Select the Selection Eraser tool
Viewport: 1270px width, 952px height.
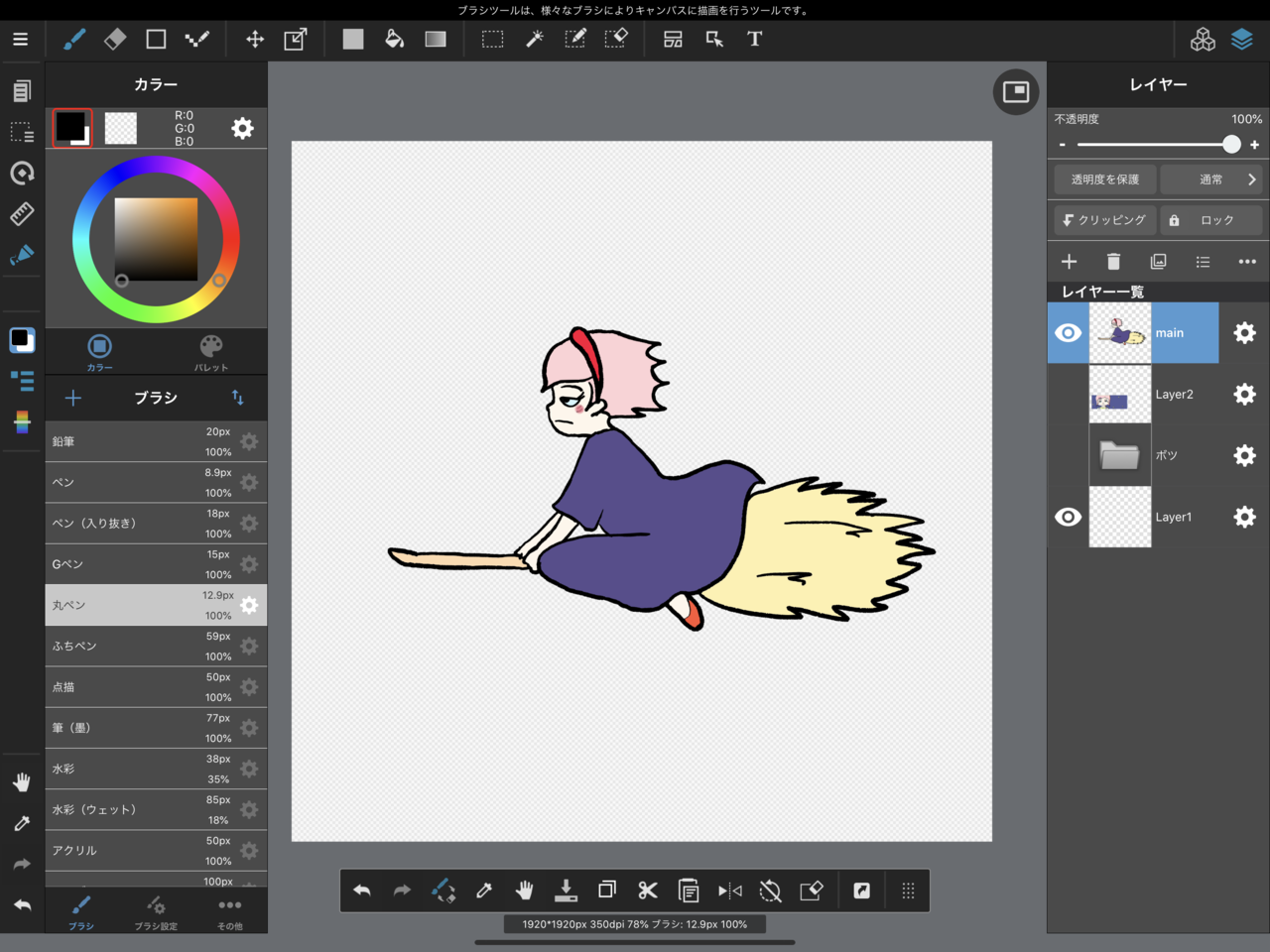(616, 39)
